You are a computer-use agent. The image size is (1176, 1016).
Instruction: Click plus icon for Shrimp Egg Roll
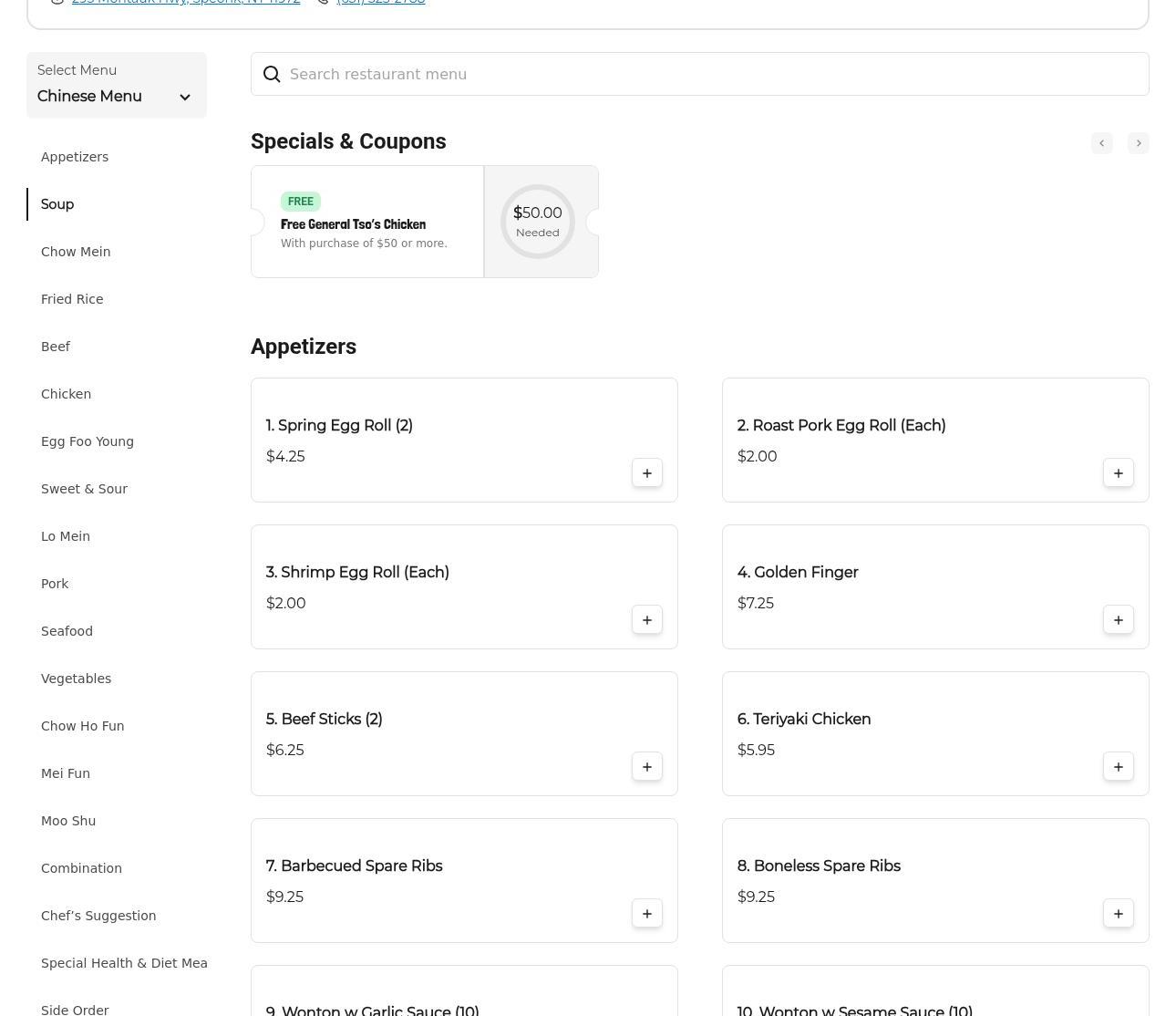646,620
